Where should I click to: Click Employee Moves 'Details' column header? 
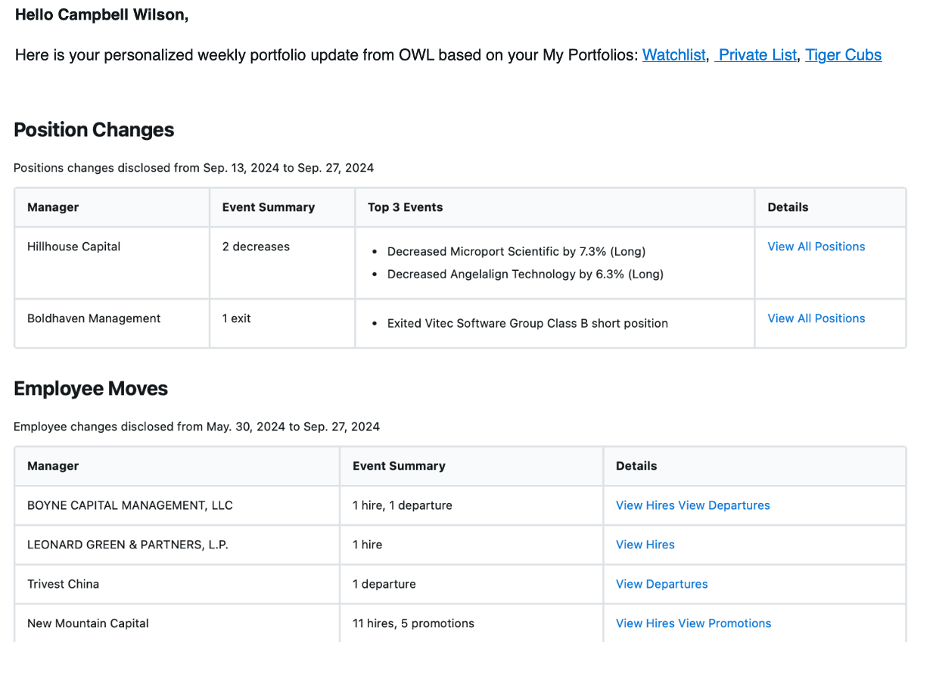click(636, 466)
